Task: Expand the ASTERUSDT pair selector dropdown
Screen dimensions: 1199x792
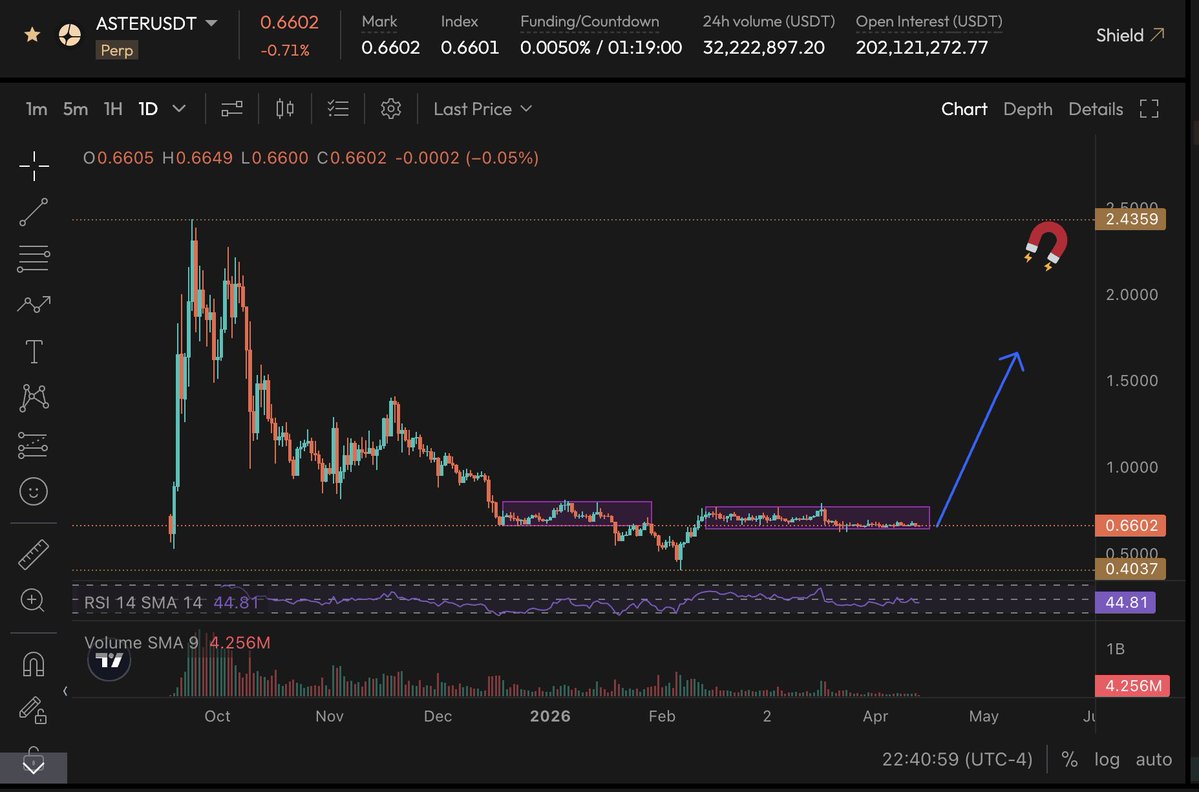Action: (x=211, y=22)
